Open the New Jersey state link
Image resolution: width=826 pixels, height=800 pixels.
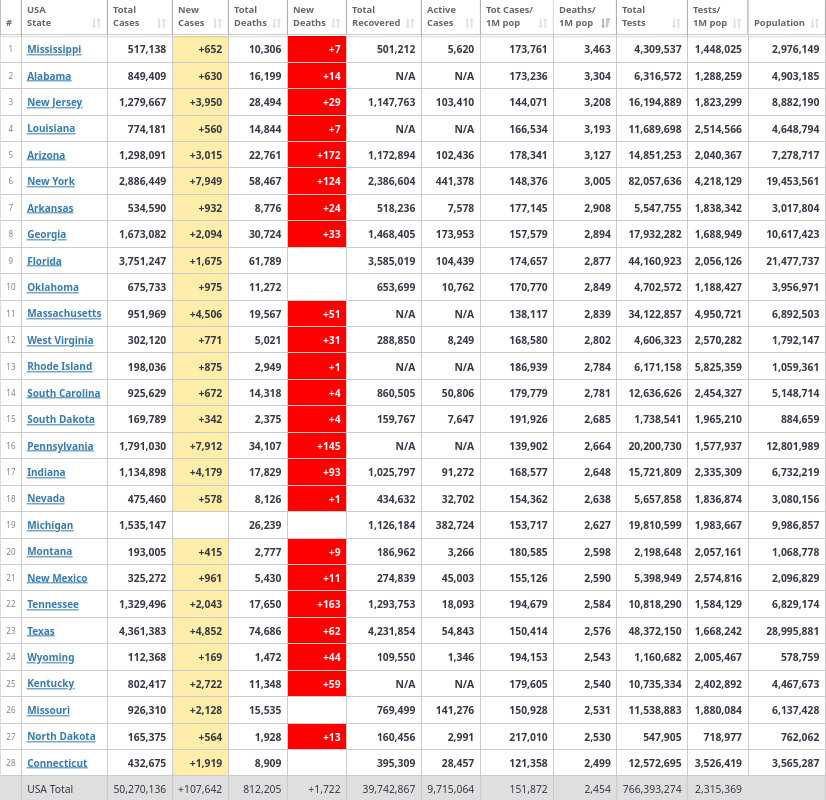pyautogui.click(x=54, y=102)
